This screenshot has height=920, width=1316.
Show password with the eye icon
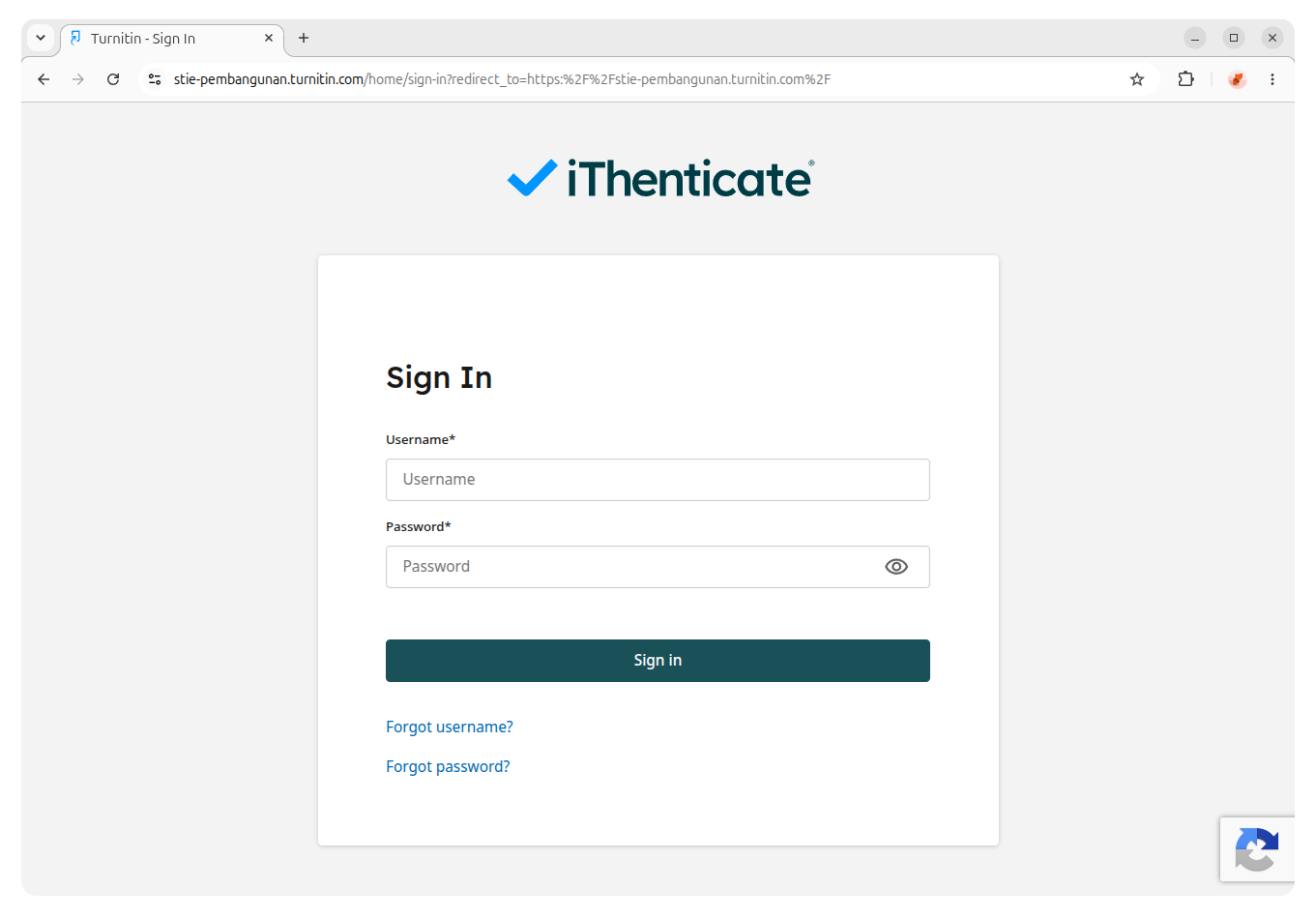(x=896, y=567)
